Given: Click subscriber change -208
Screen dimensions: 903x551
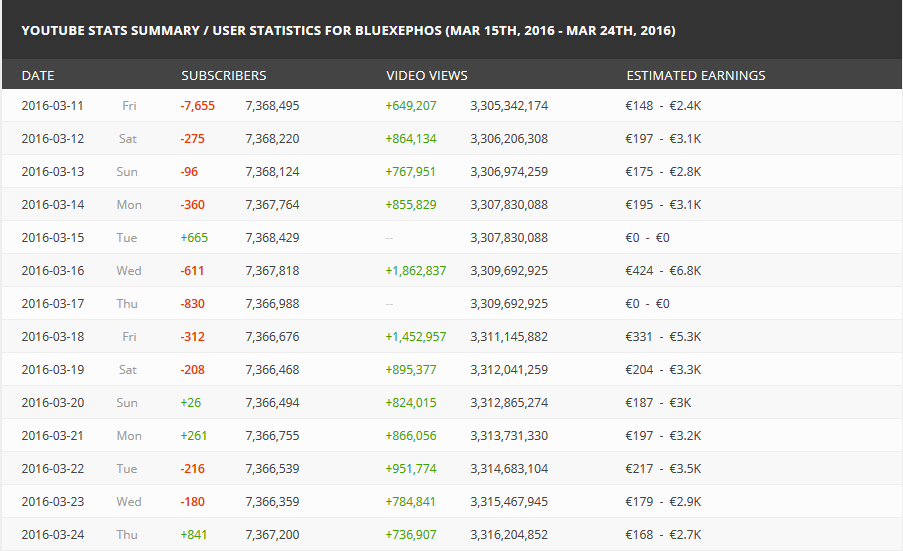Looking at the screenshot, I should click(192, 370).
